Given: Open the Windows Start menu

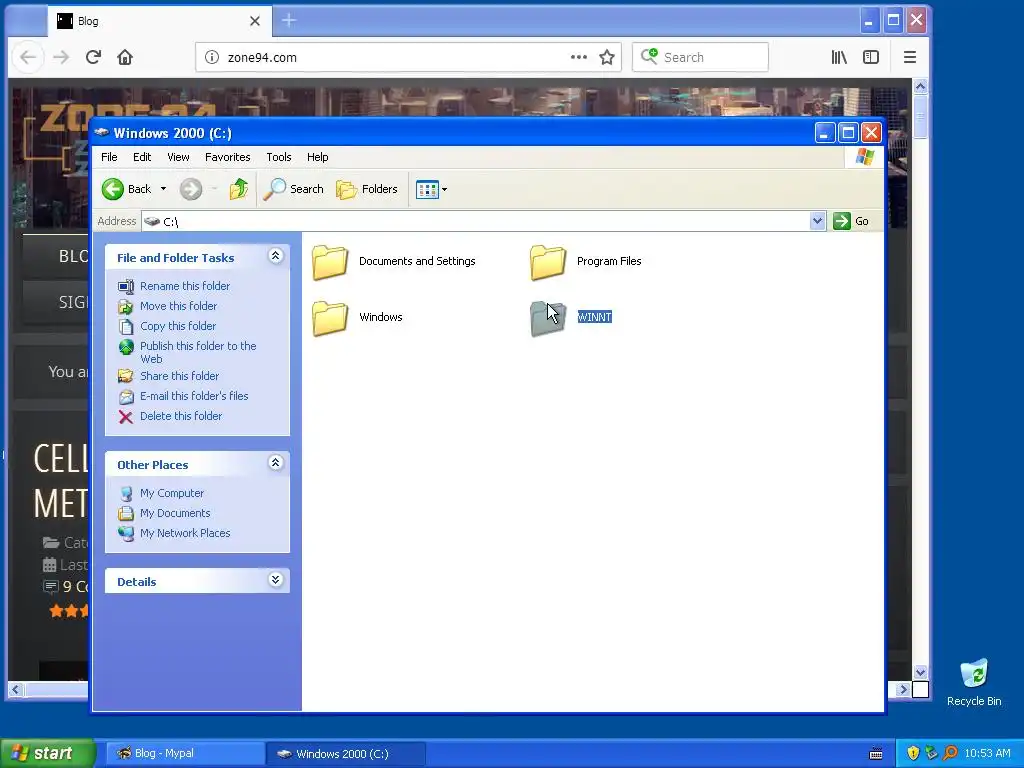Looking at the screenshot, I should click(47, 753).
